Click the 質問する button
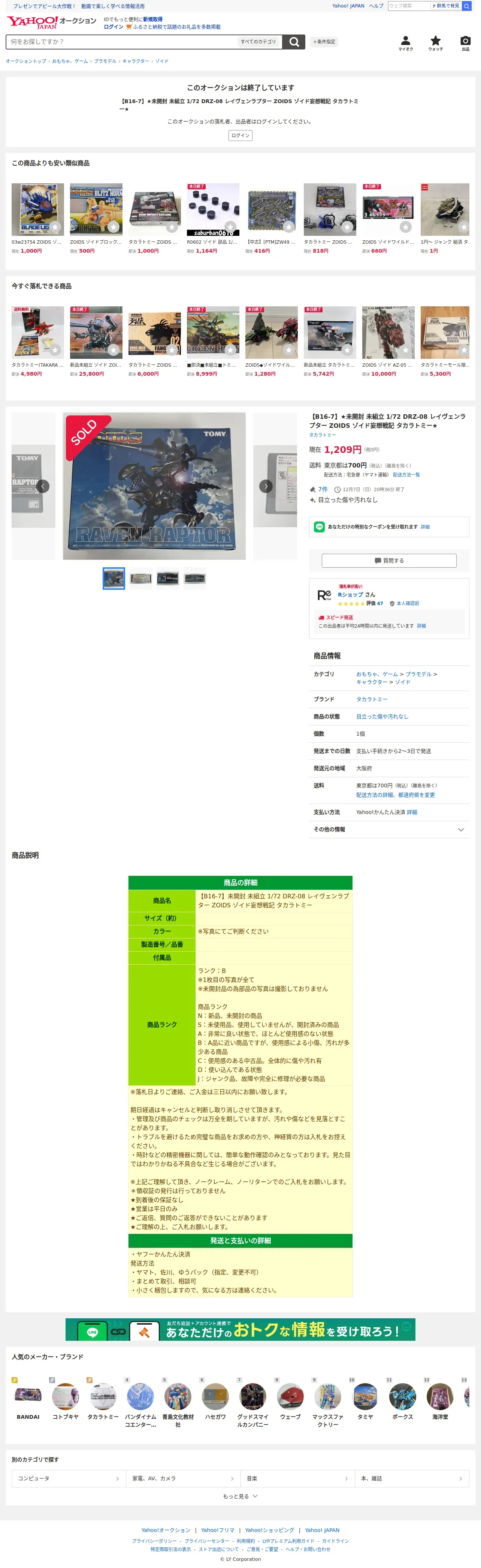 tap(389, 561)
